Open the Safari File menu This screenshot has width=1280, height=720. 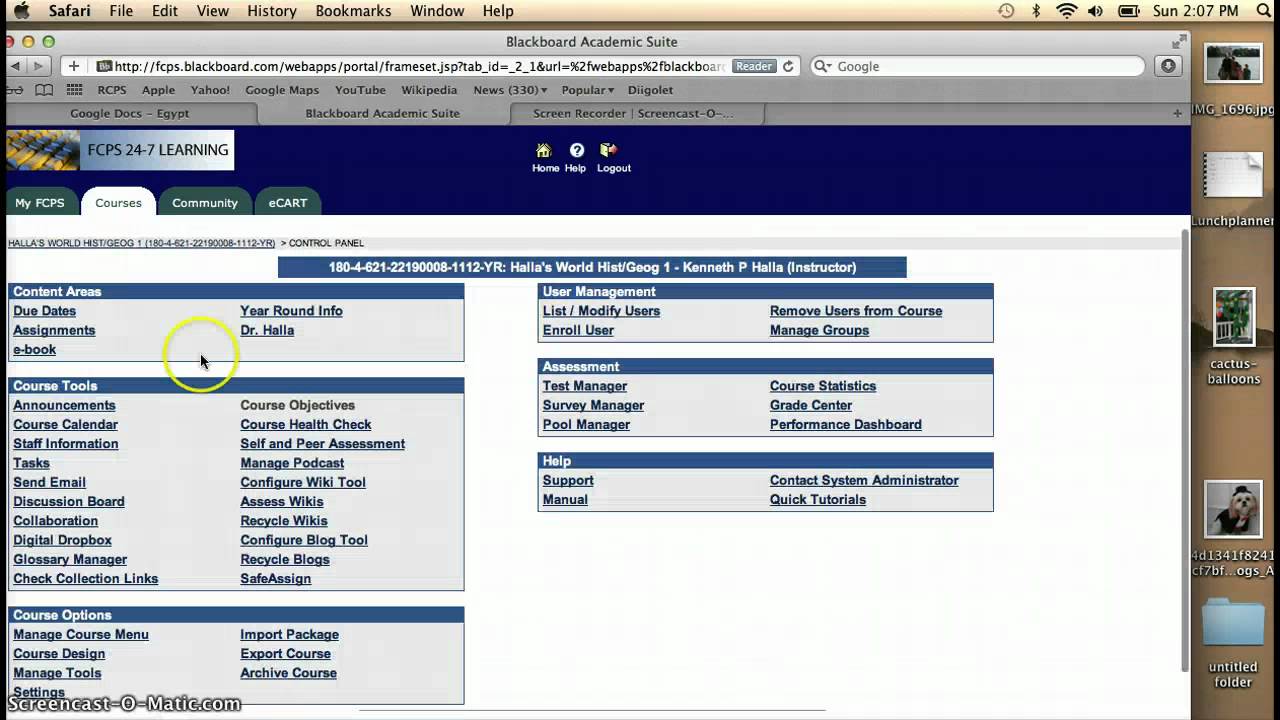click(121, 11)
